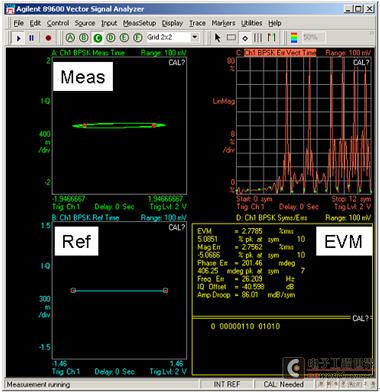Select trace D button in toolbar

point(111,38)
